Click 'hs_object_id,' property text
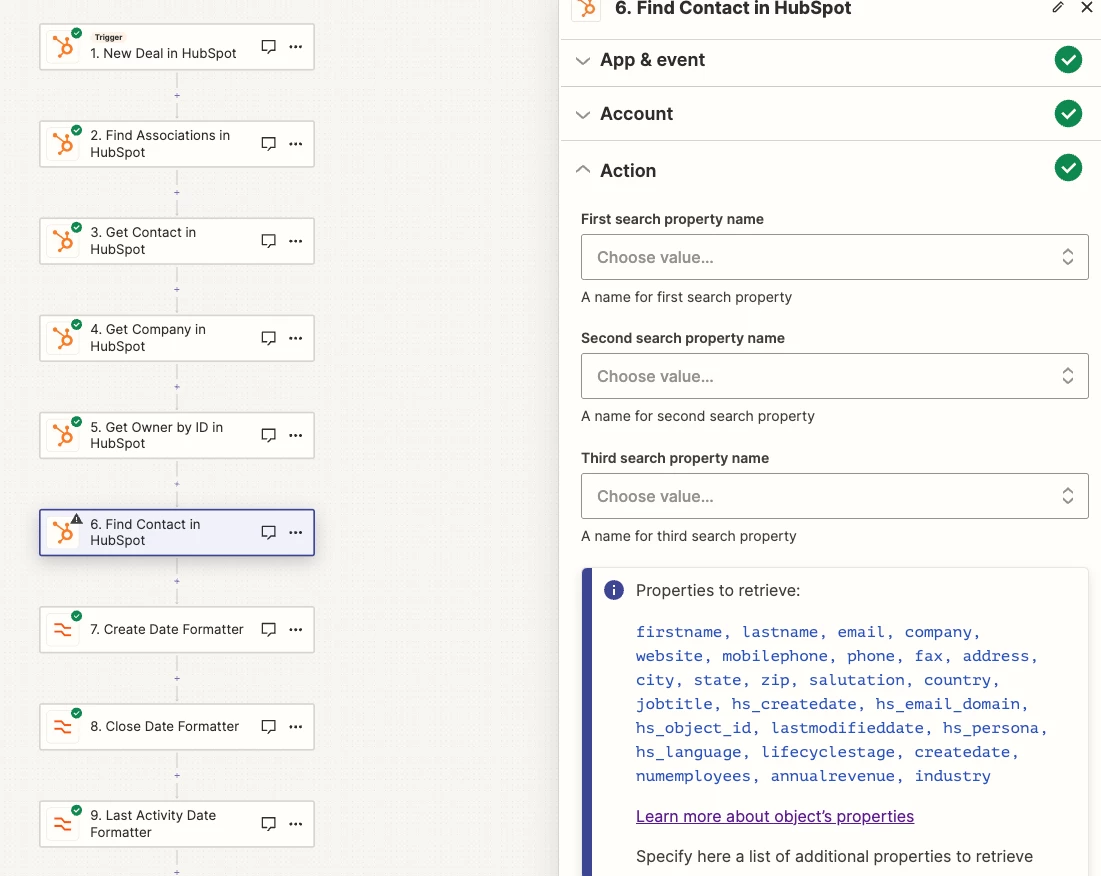The image size is (1101, 876). 697,728
